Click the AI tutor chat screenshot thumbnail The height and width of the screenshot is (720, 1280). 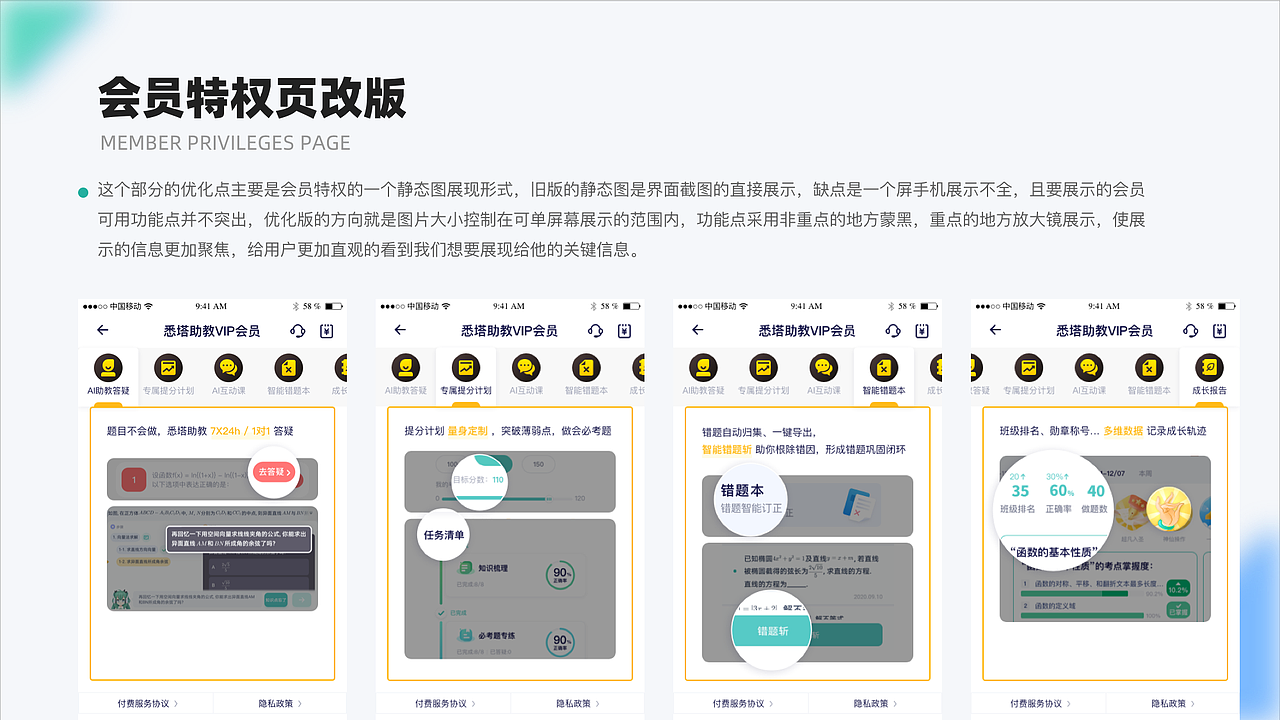(212, 560)
